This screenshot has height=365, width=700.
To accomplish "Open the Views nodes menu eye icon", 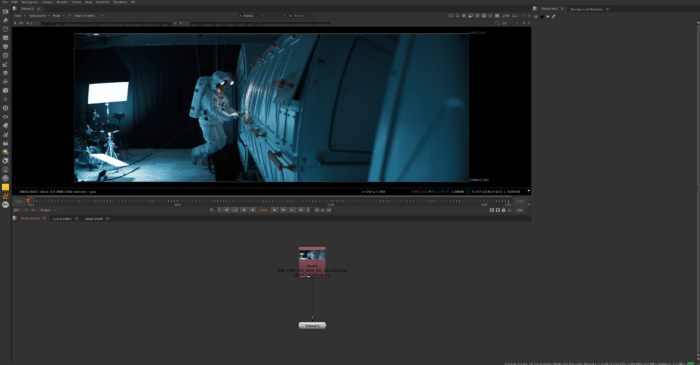I will click(5, 117).
